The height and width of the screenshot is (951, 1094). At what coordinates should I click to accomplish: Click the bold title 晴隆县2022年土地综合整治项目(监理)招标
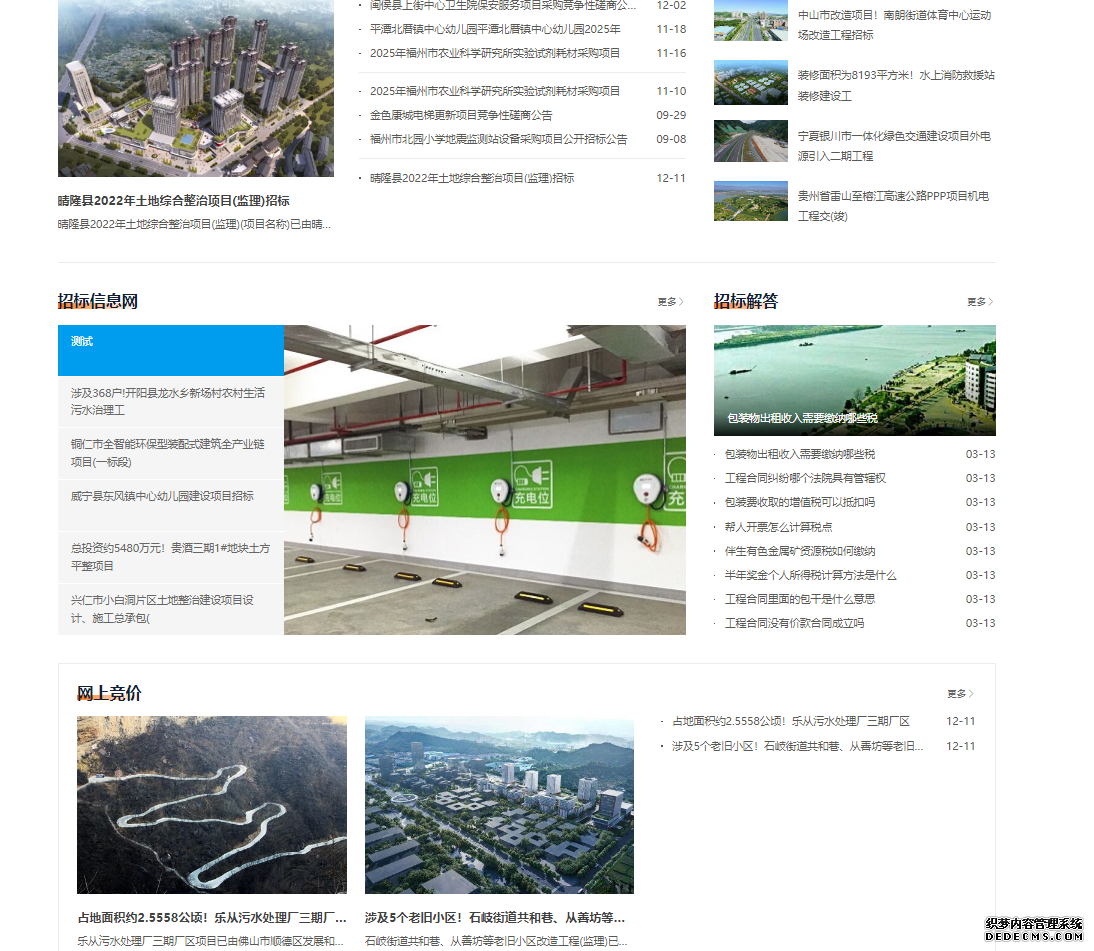click(x=174, y=201)
